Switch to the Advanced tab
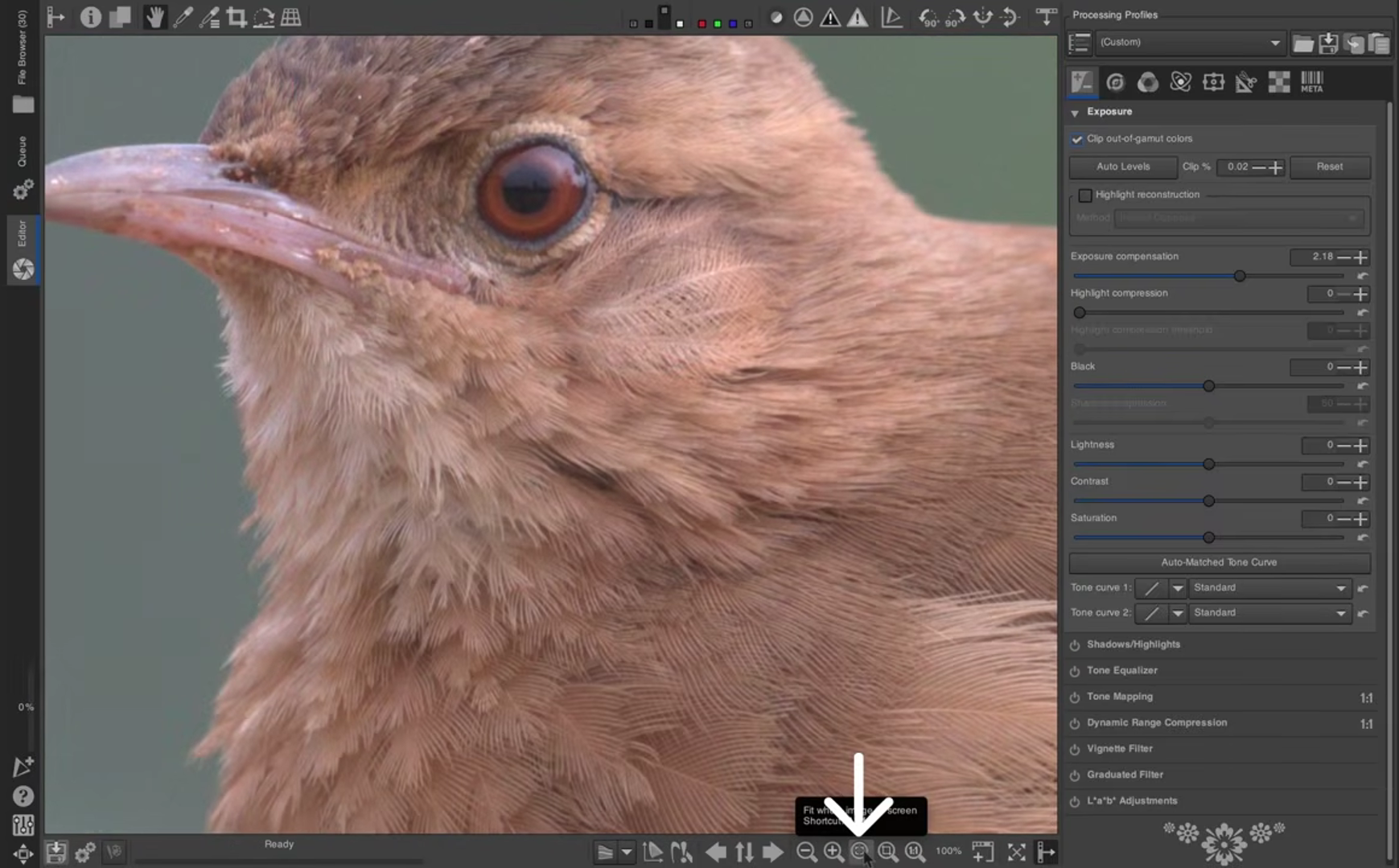Image resolution: width=1399 pixels, height=868 pixels. click(1180, 81)
